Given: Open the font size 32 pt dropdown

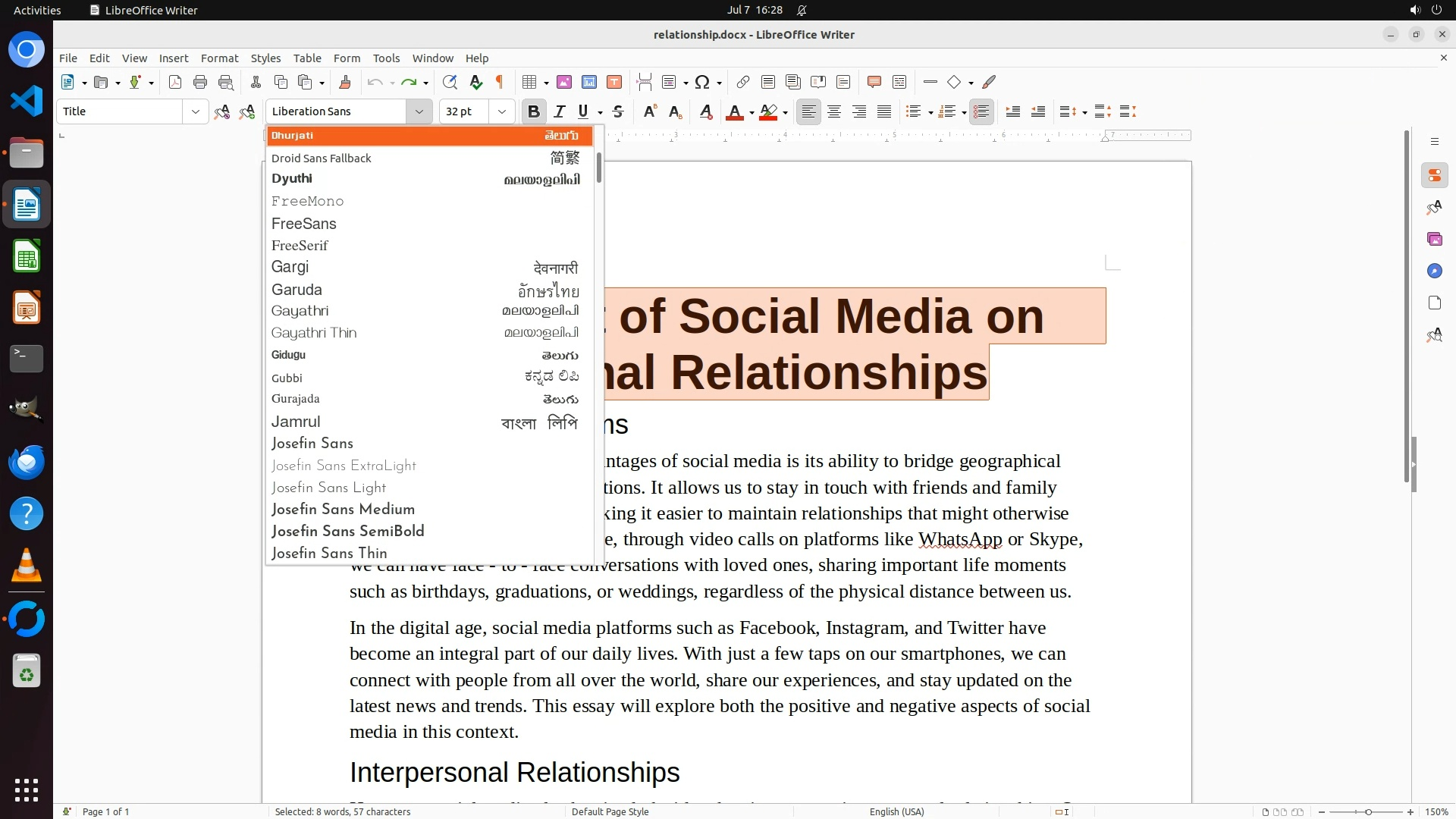Looking at the screenshot, I should pos(501,111).
